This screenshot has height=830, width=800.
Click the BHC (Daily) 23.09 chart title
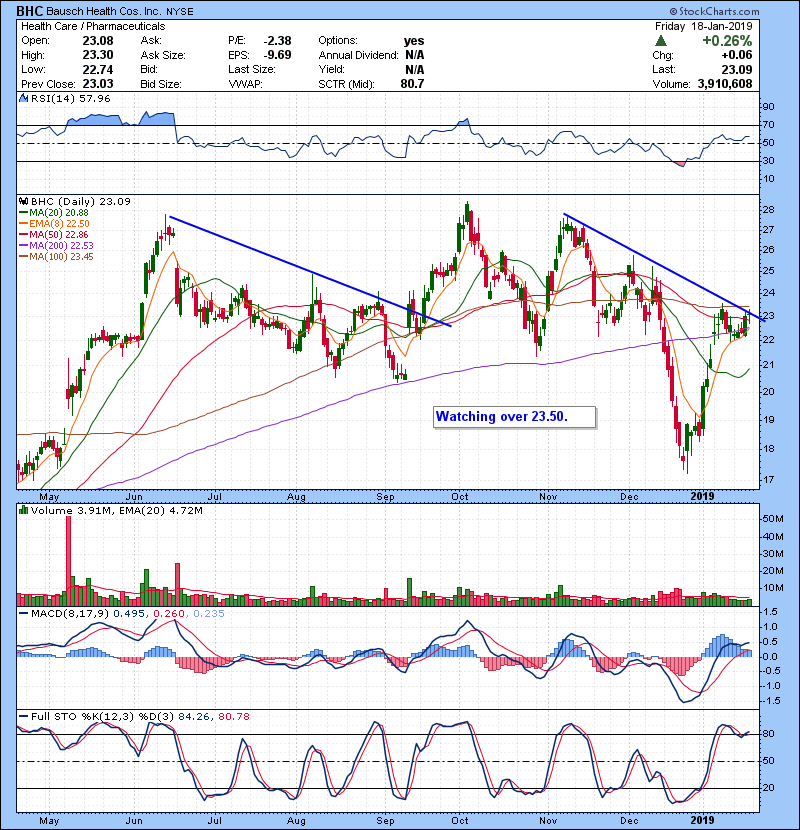click(x=80, y=201)
